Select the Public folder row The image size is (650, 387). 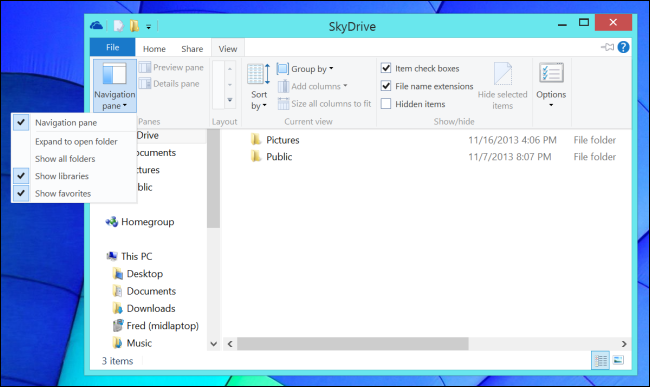tap(433, 157)
